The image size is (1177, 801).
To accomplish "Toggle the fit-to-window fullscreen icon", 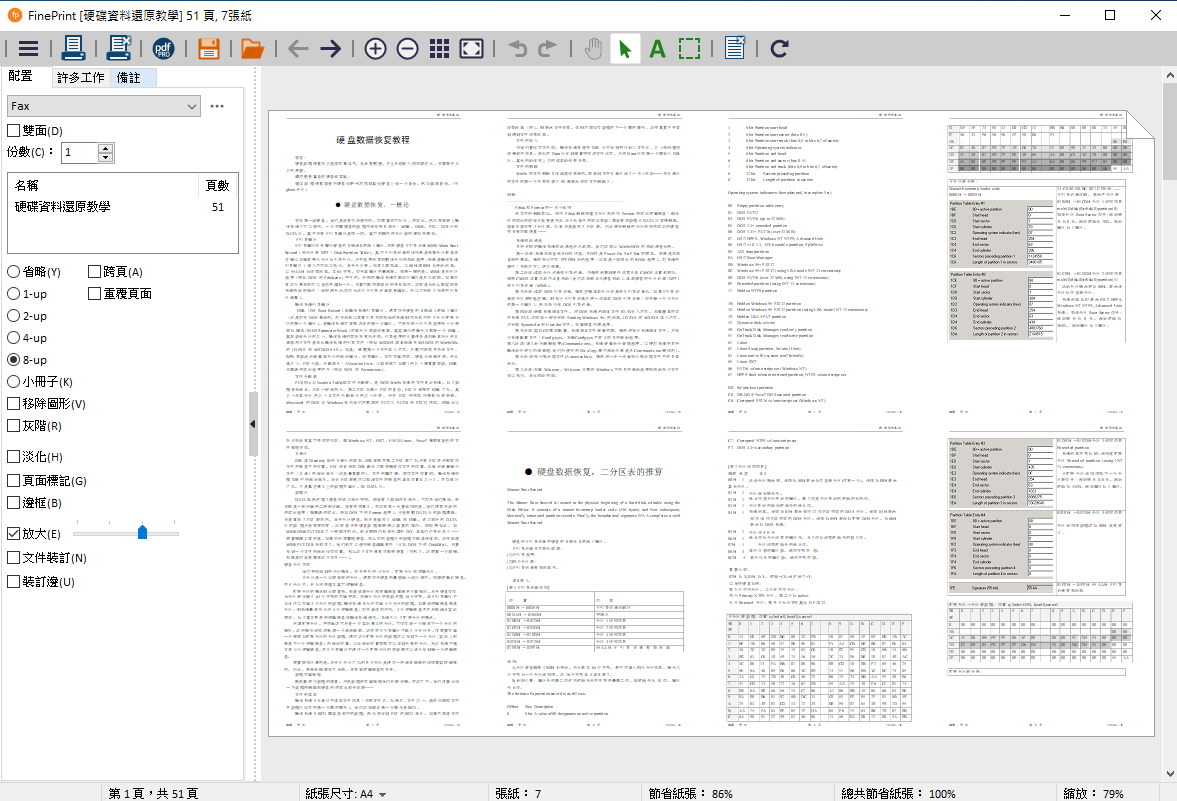I will (x=471, y=49).
